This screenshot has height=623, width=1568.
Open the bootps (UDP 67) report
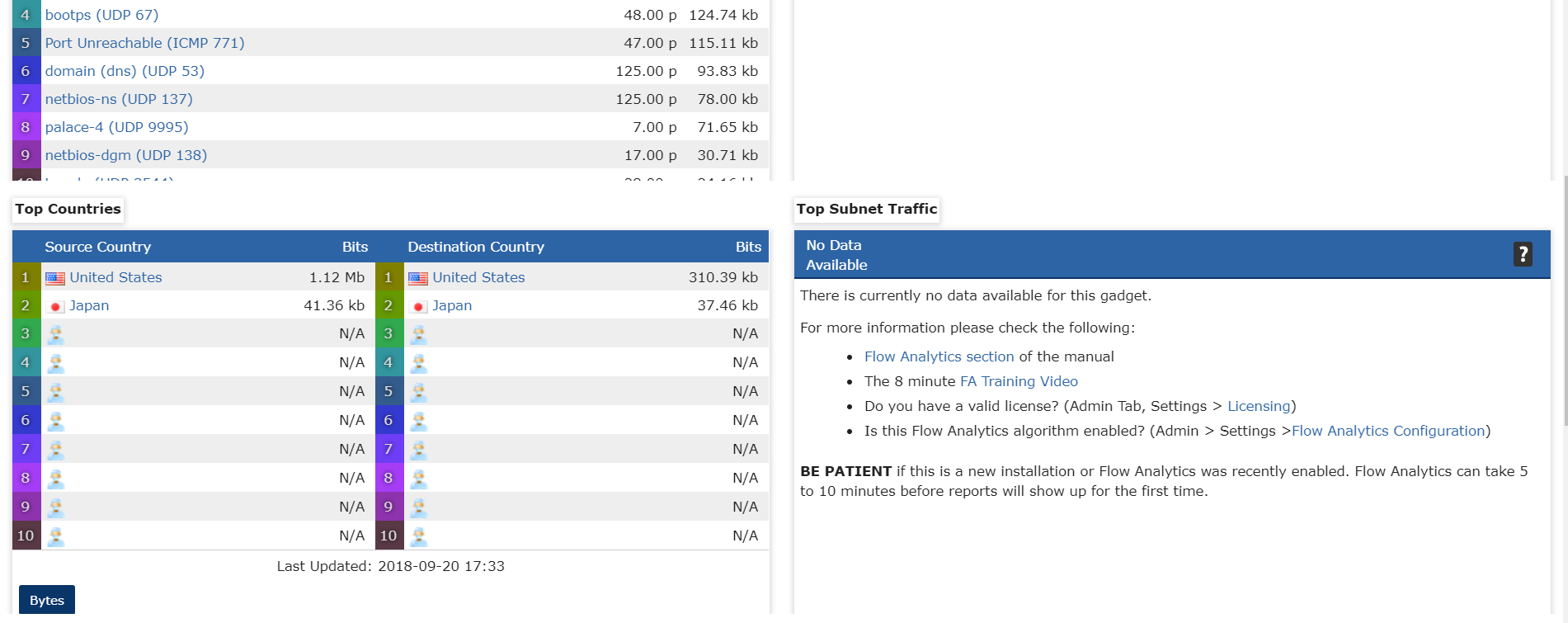tap(101, 15)
